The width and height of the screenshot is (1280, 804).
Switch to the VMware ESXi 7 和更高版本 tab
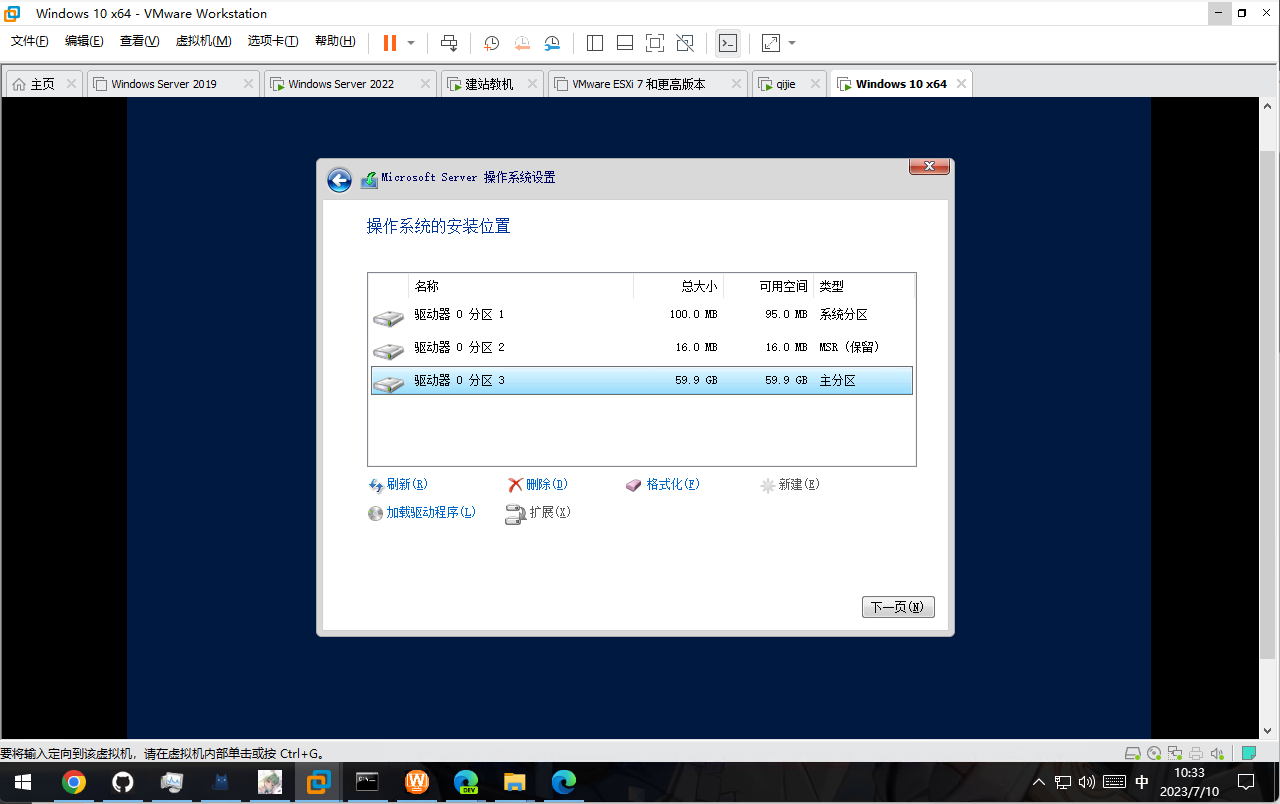point(638,84)
